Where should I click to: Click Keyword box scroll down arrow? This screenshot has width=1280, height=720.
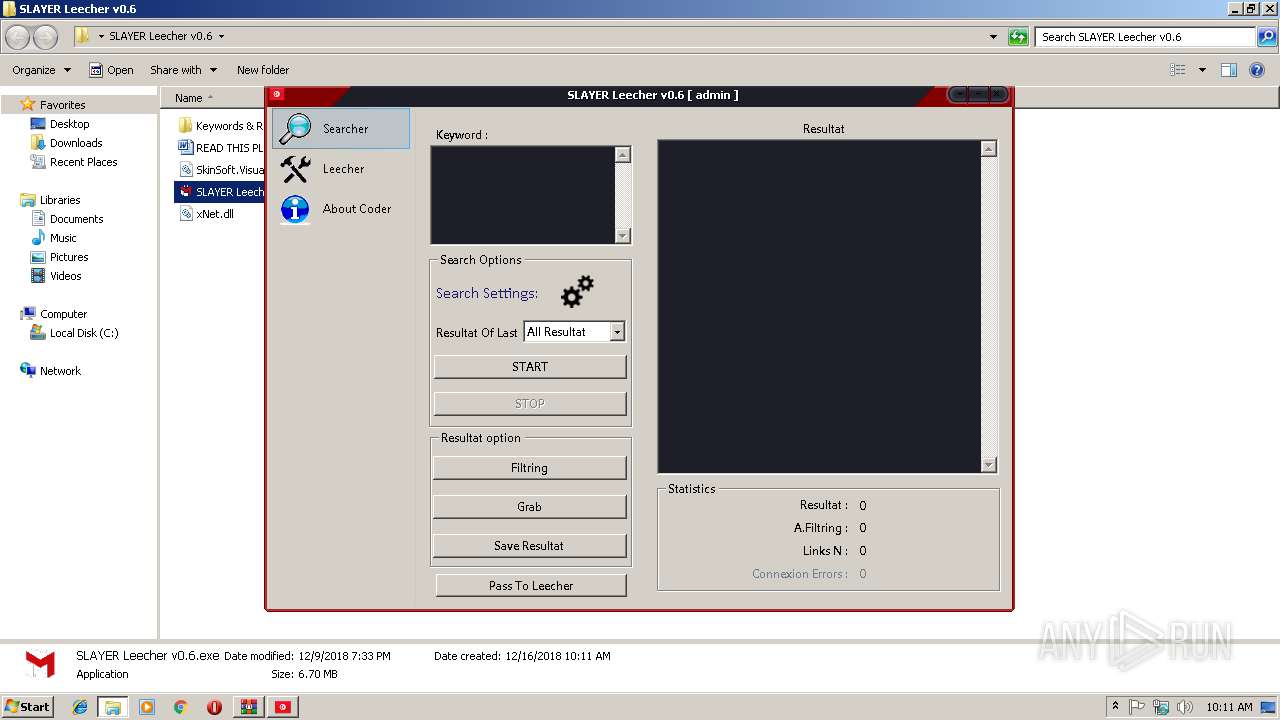[623, 236]
